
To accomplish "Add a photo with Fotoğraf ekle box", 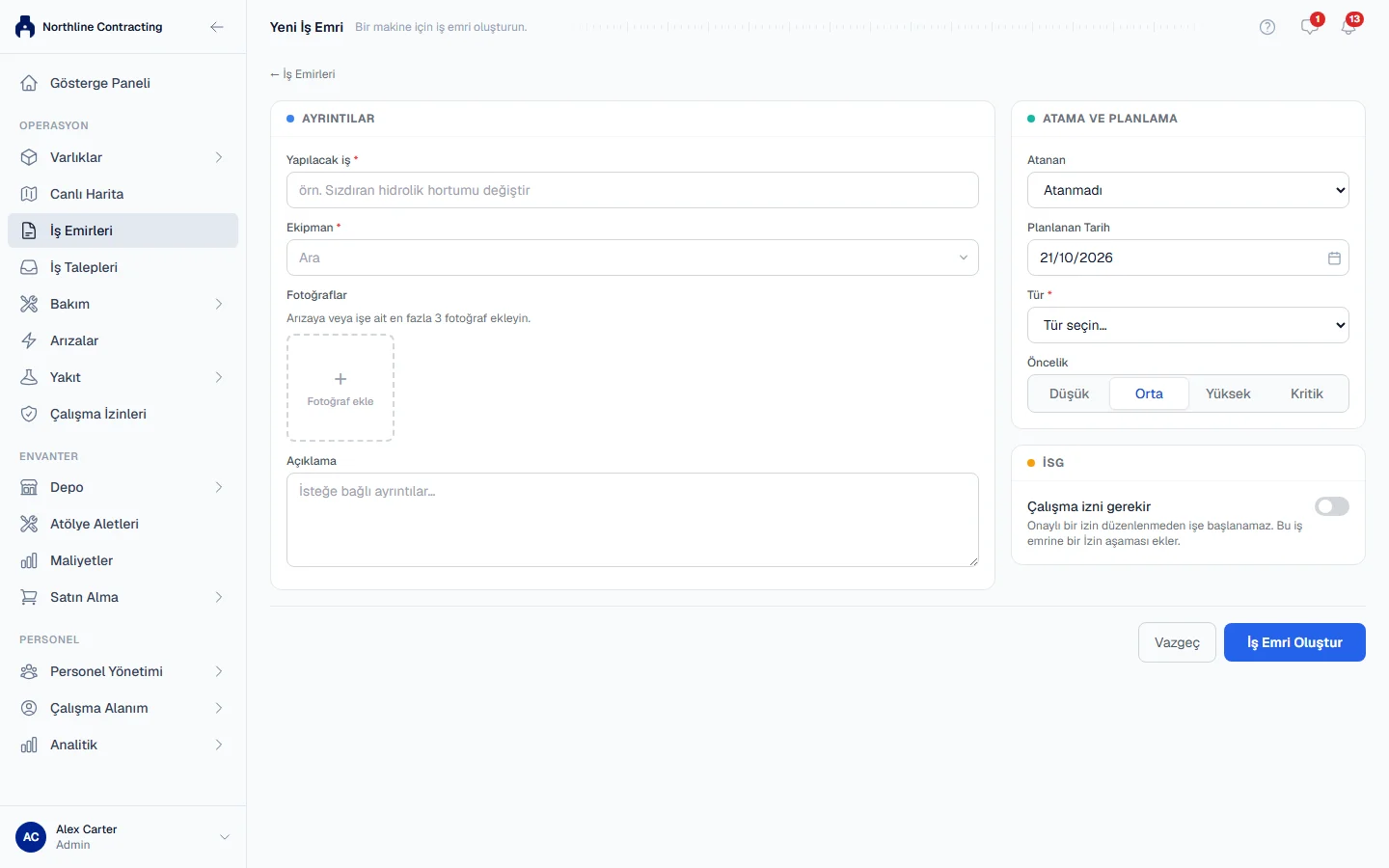I will [340, 388].
